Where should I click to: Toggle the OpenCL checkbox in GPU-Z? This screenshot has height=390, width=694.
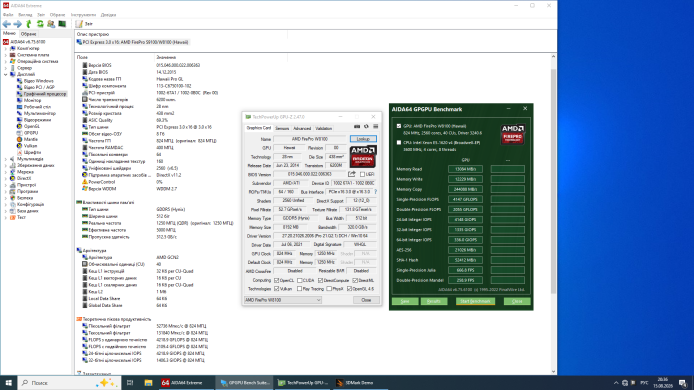tap(277, 281)
